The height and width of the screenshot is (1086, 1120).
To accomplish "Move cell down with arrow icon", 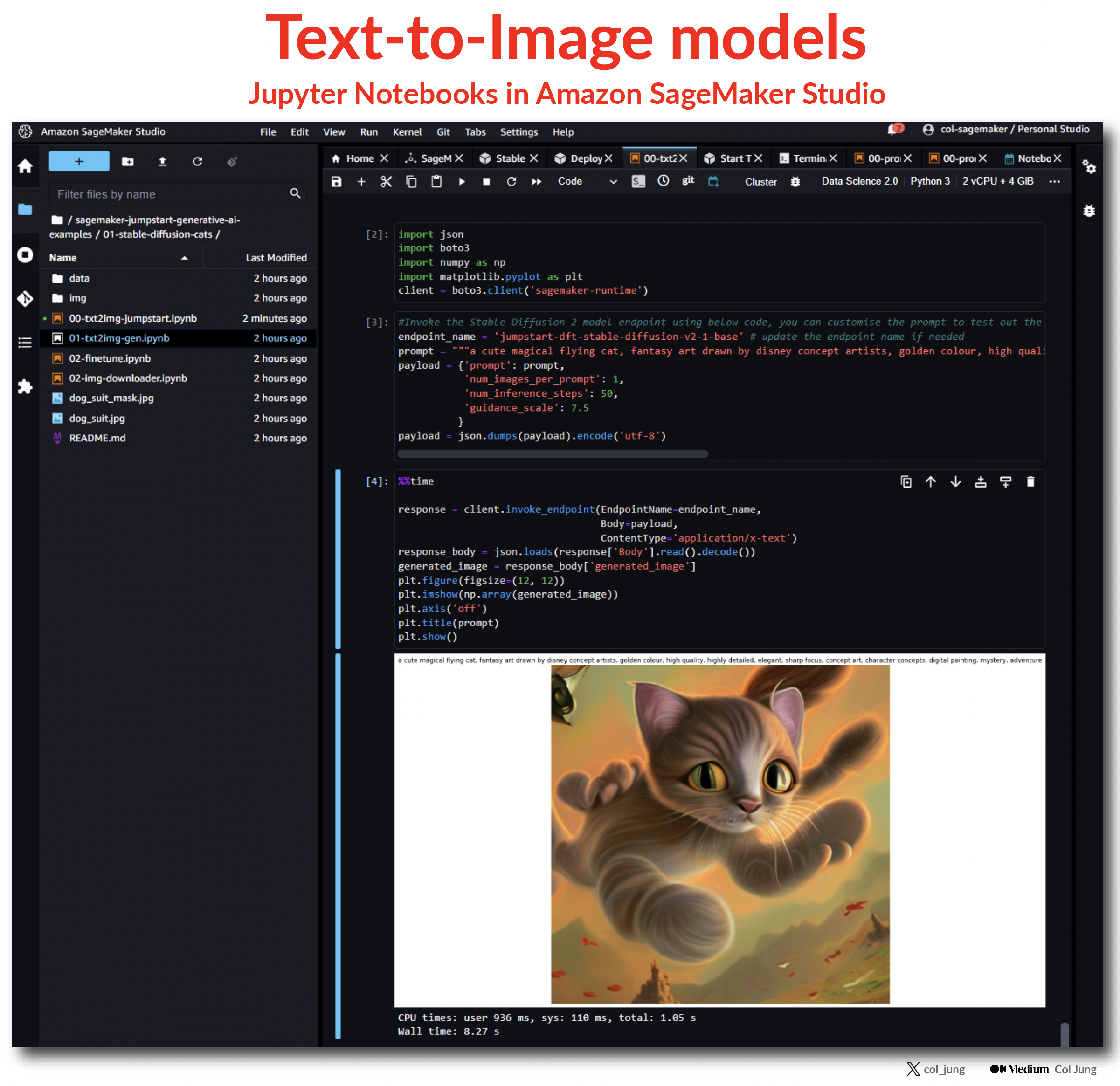I will (955, 481).
